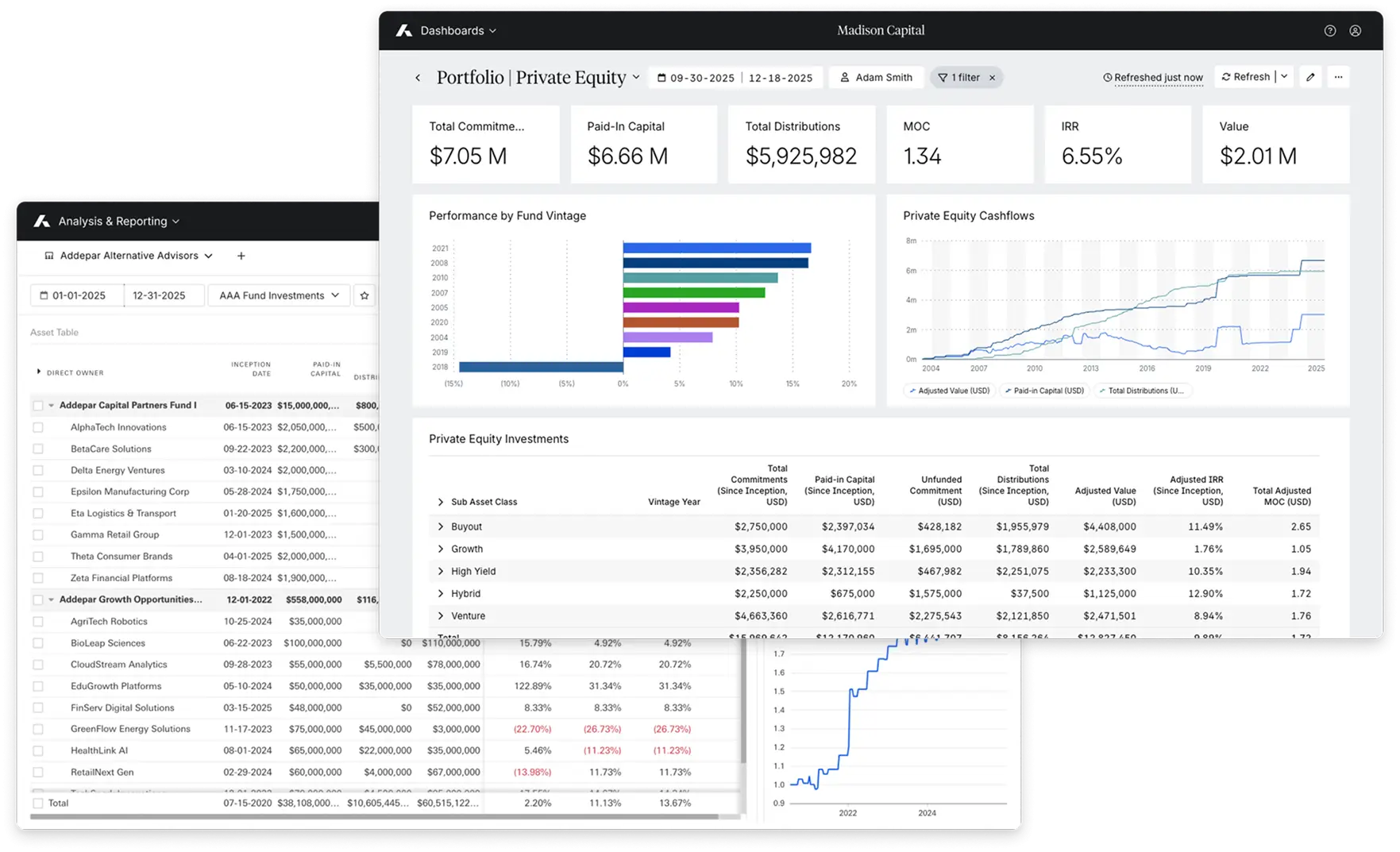Toggle Paid-in Capital (USD) legend item

[1044, 391]
